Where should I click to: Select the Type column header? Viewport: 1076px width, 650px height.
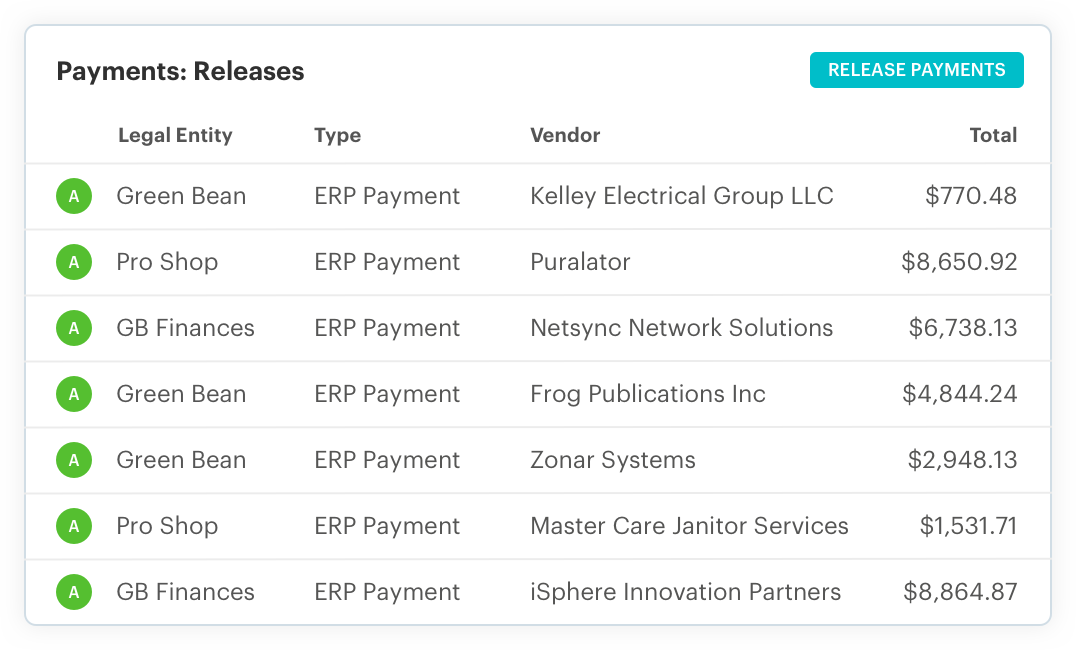click(337, 135)
